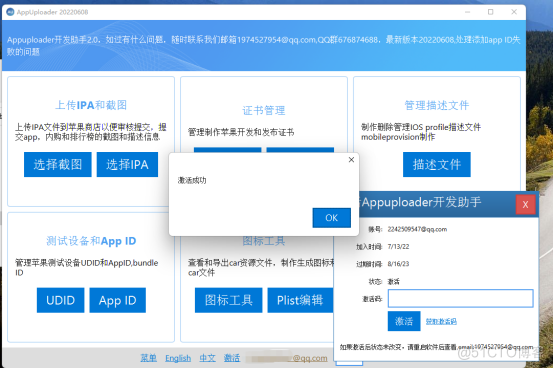Close the activation success message box
This screenshot has width=554, height=369.
coord(351,160)
